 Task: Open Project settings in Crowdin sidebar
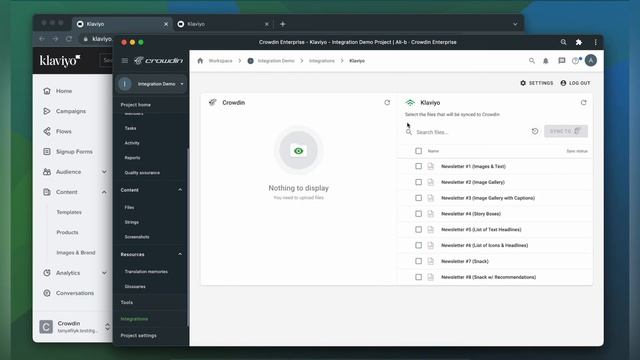pos(138,336)
